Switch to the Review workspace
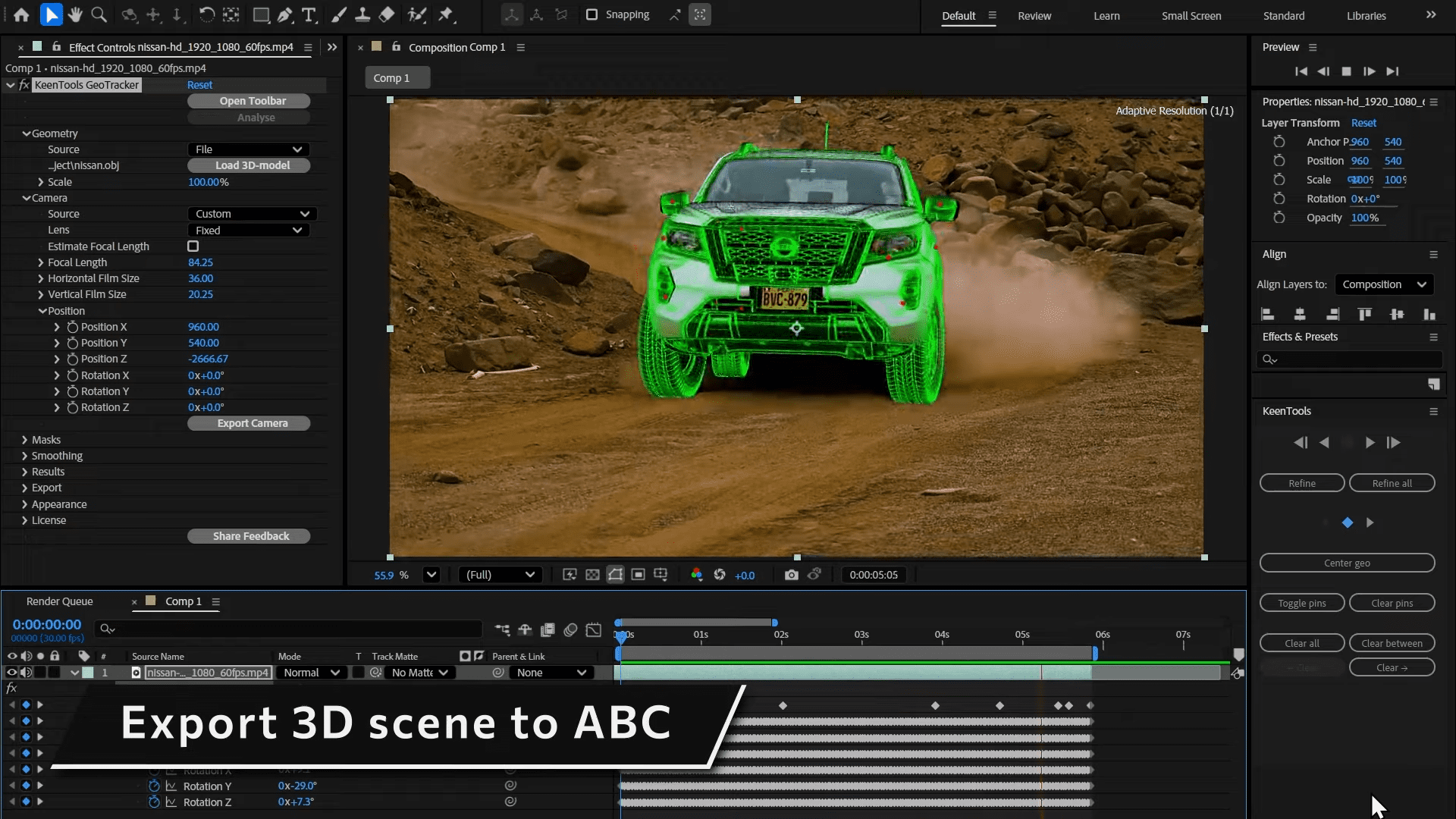1456x819 pixels. 1035,15
